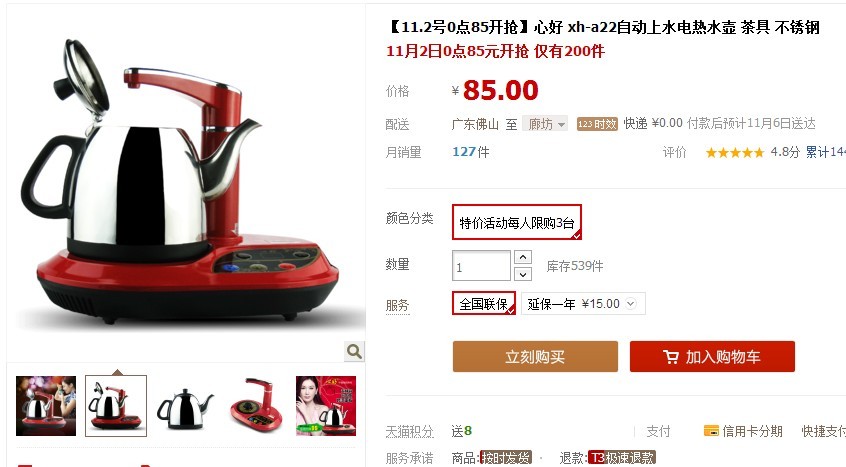The width and height of the screenshot is (846, 467).
Task: Select the red base station thumbnail
Action: point(256,406)
